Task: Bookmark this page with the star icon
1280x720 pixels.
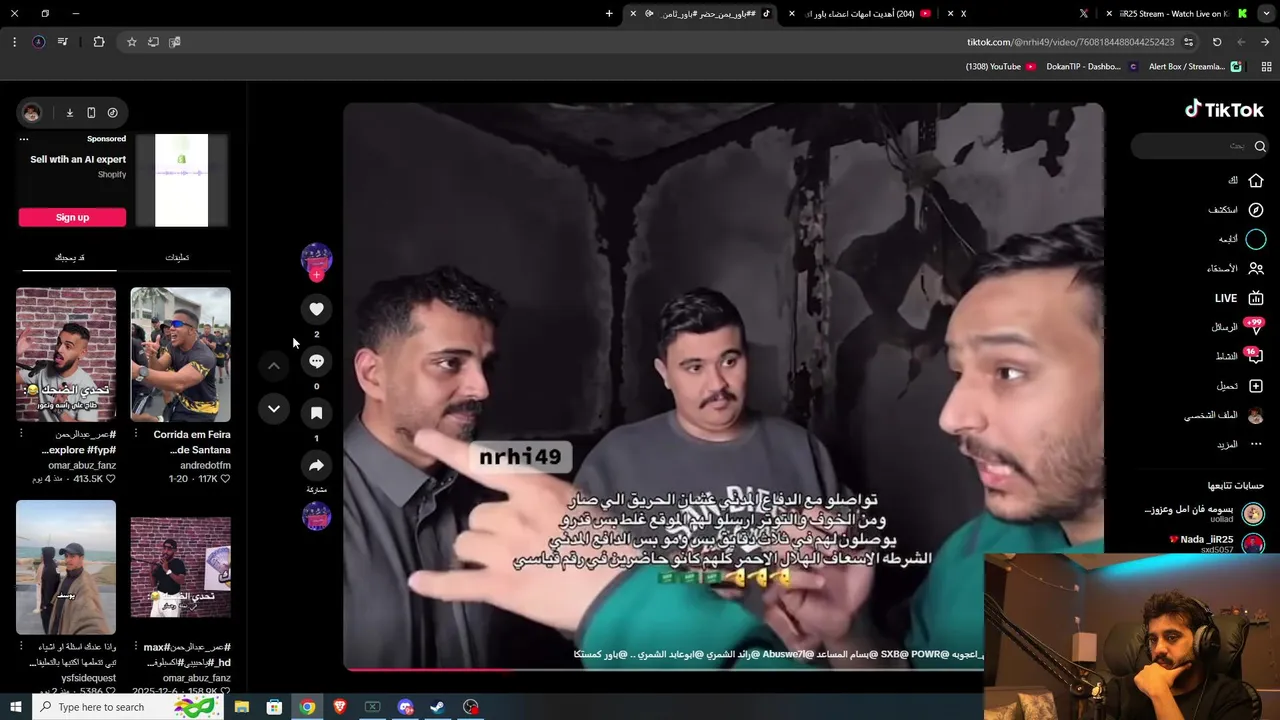Action: pyautogui.click(x=131, y=42)
